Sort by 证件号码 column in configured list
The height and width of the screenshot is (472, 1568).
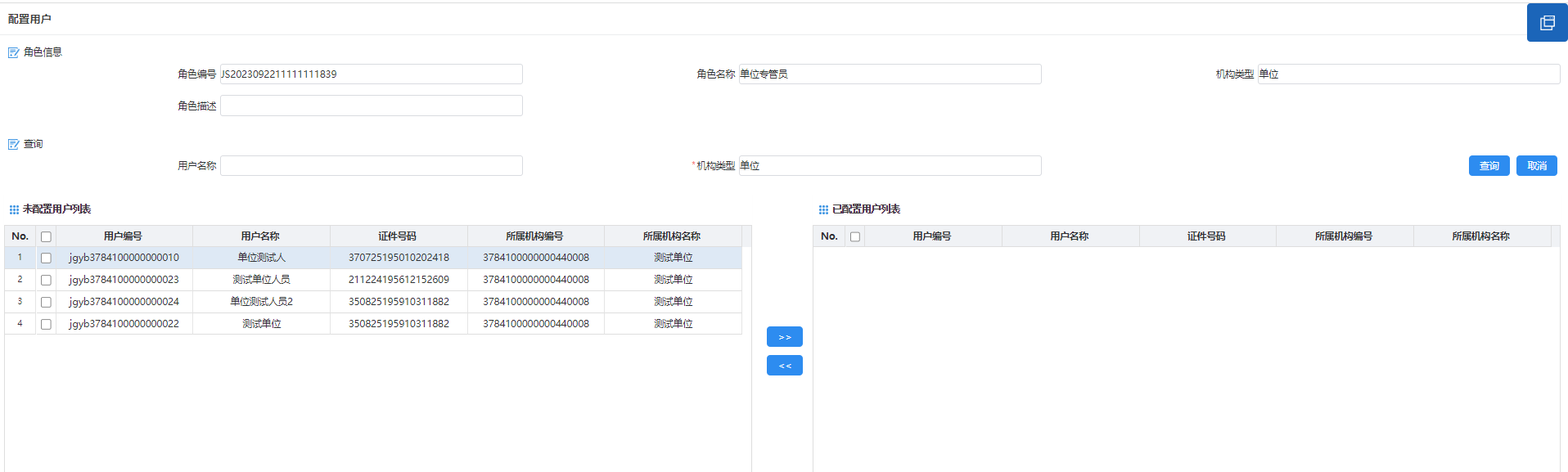(1206, 236)
